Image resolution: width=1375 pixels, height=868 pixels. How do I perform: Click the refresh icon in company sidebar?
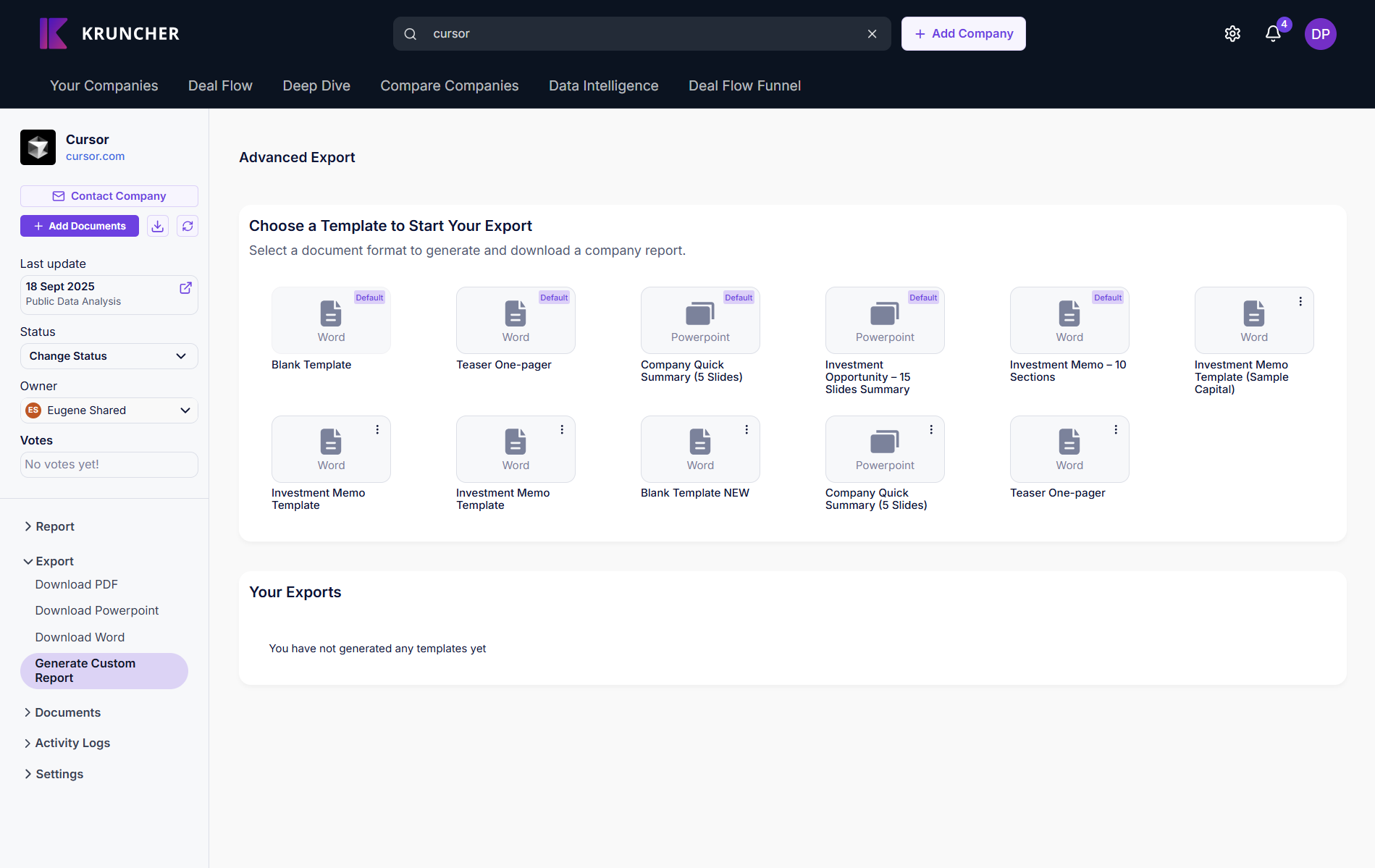188,226
